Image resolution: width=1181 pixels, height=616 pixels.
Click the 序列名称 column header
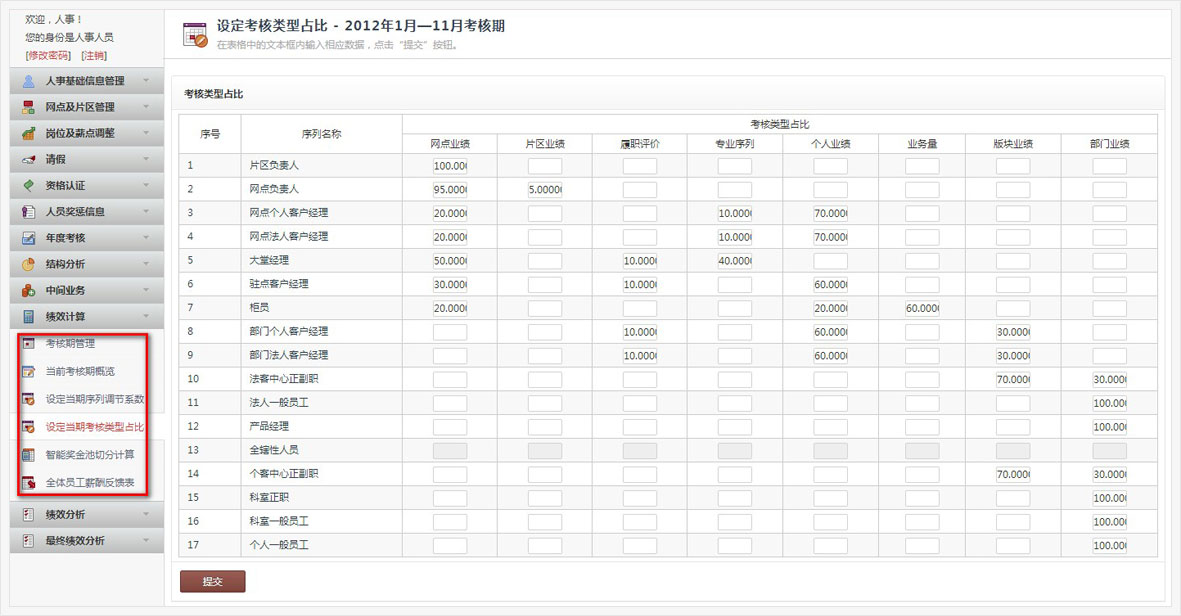321,134
